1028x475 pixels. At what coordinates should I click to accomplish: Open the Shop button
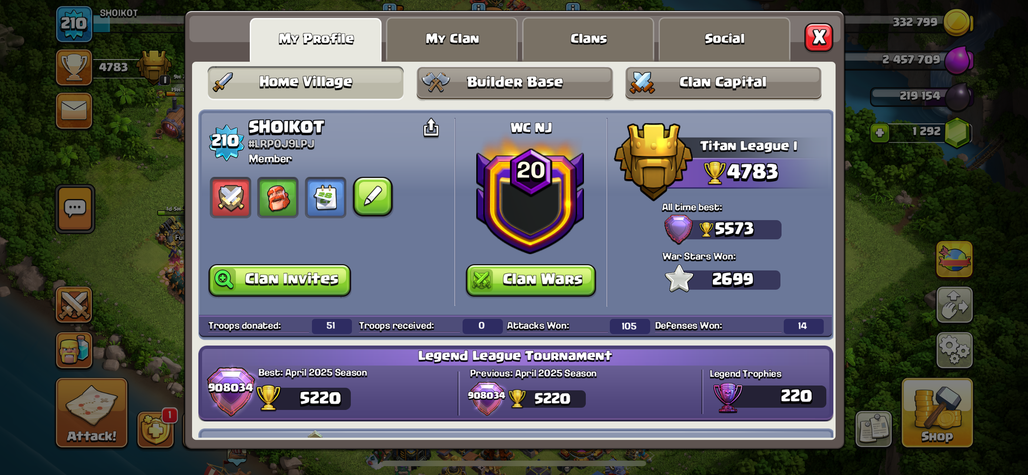click(936, 413)
